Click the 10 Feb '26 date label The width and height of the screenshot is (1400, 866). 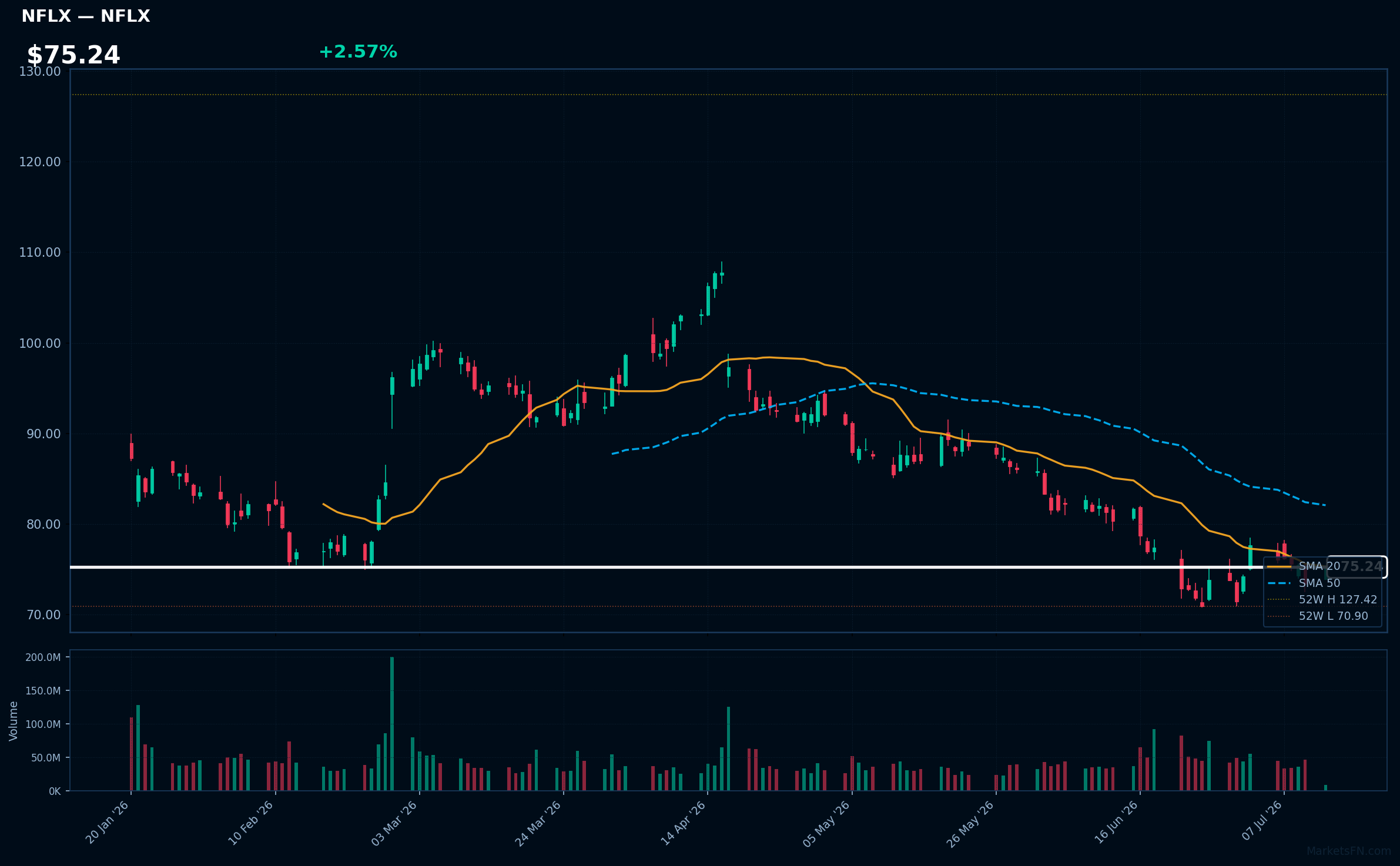(x=251, y=823)
